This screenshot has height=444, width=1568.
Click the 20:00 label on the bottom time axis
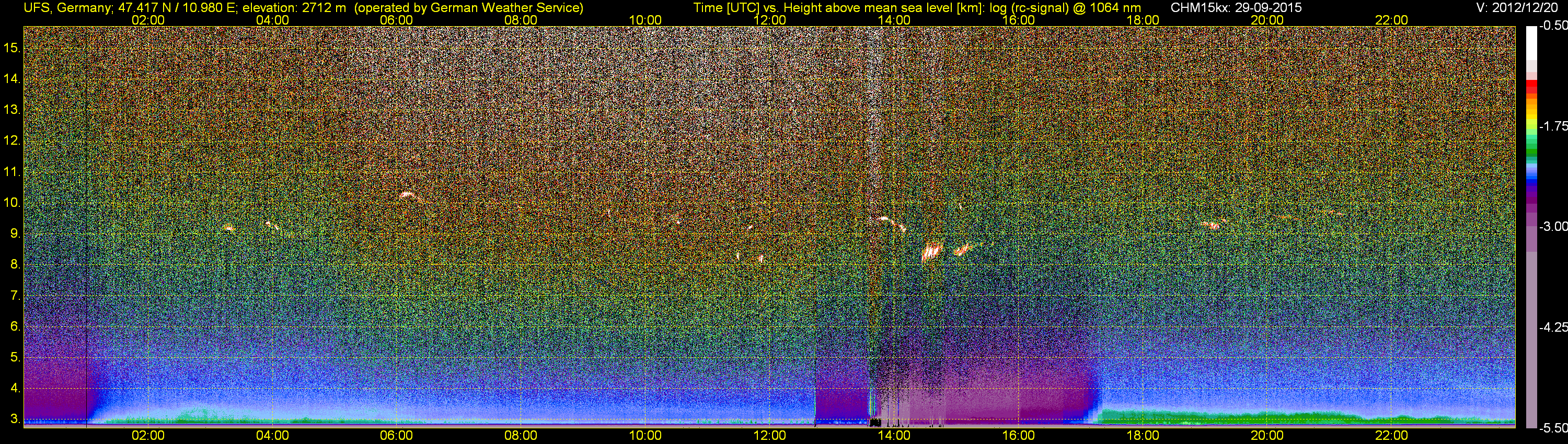click(1267, 436)
